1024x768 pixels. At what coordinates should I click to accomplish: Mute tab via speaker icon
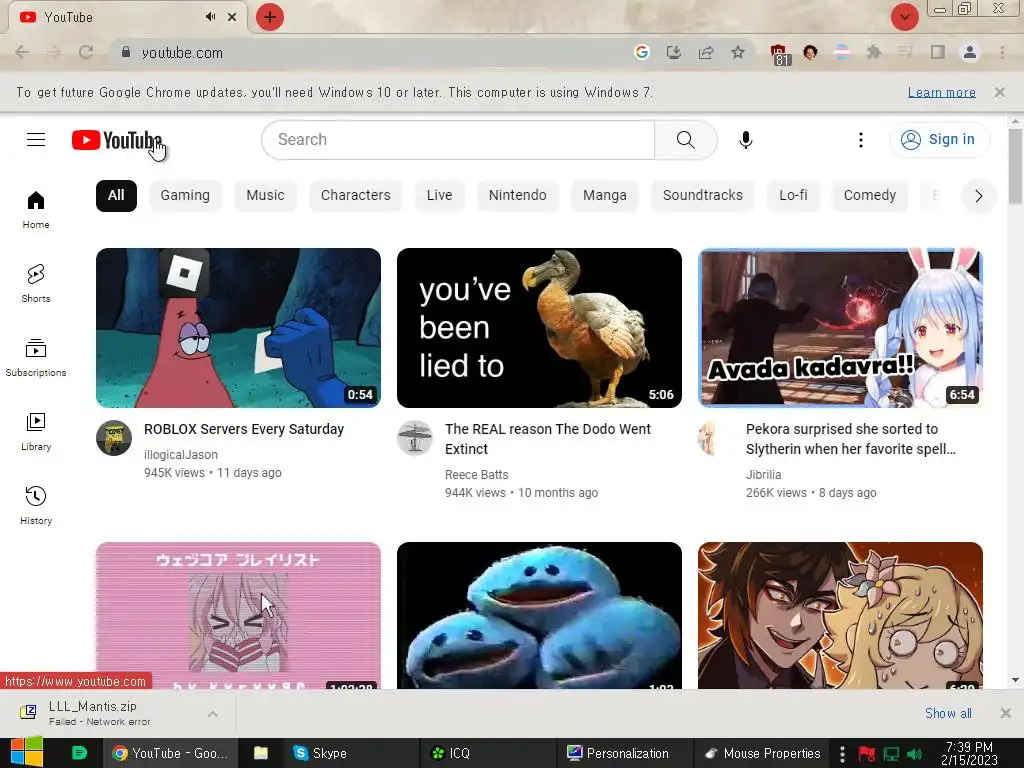click(210, 17)
